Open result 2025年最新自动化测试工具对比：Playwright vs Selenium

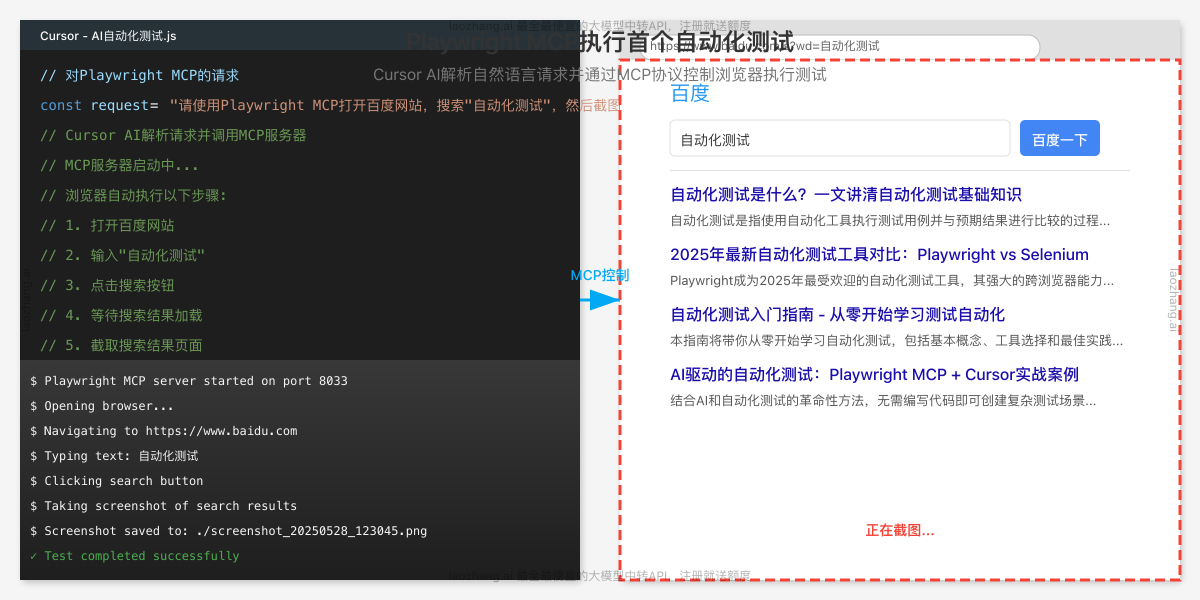(879, 254)
